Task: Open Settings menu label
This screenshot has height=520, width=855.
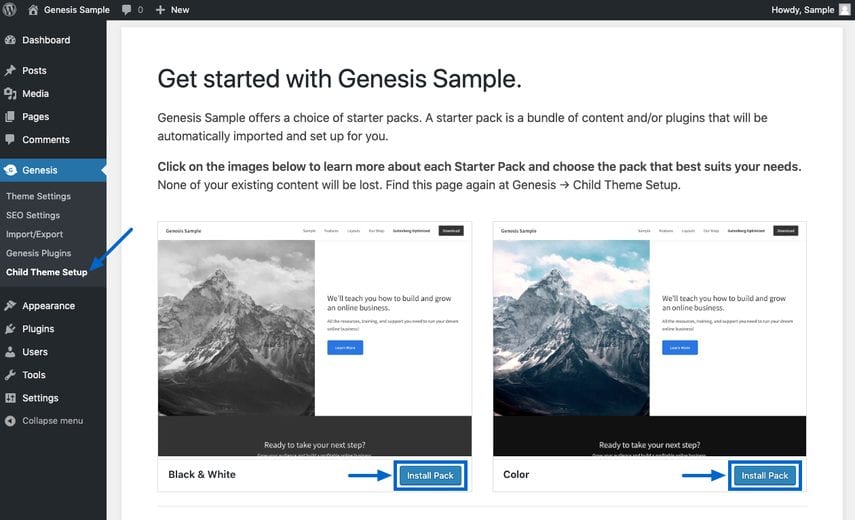Action: [x=40, y=398]
